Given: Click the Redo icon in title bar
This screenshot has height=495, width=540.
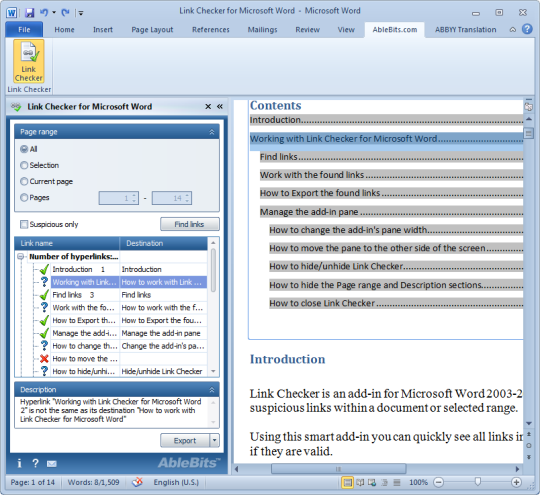Looking at the screenshot, I should click(65, 13).
